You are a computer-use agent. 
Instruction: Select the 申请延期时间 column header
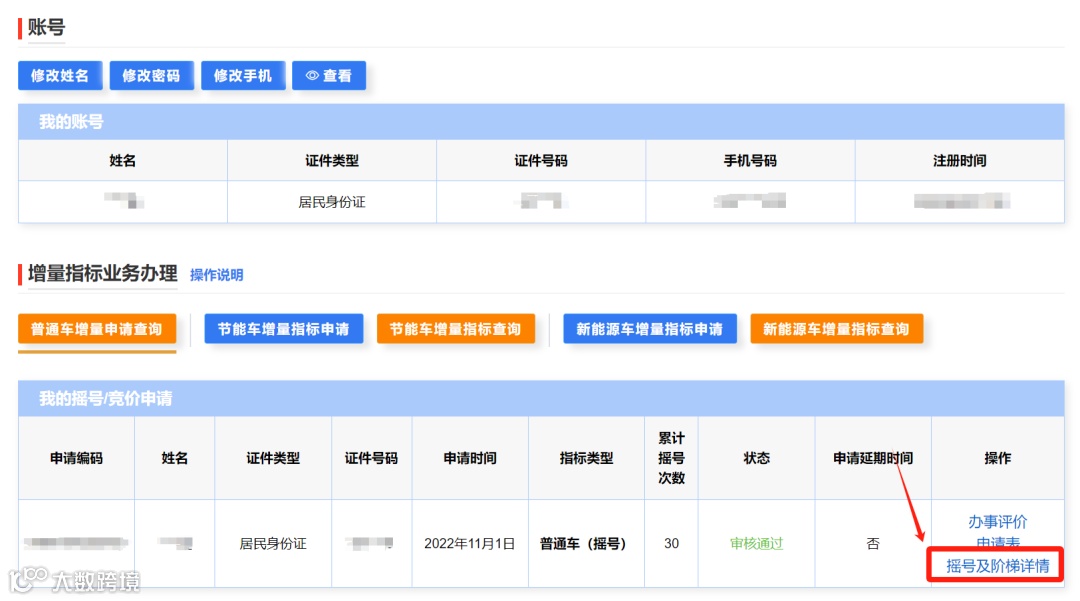coord(873,458)
